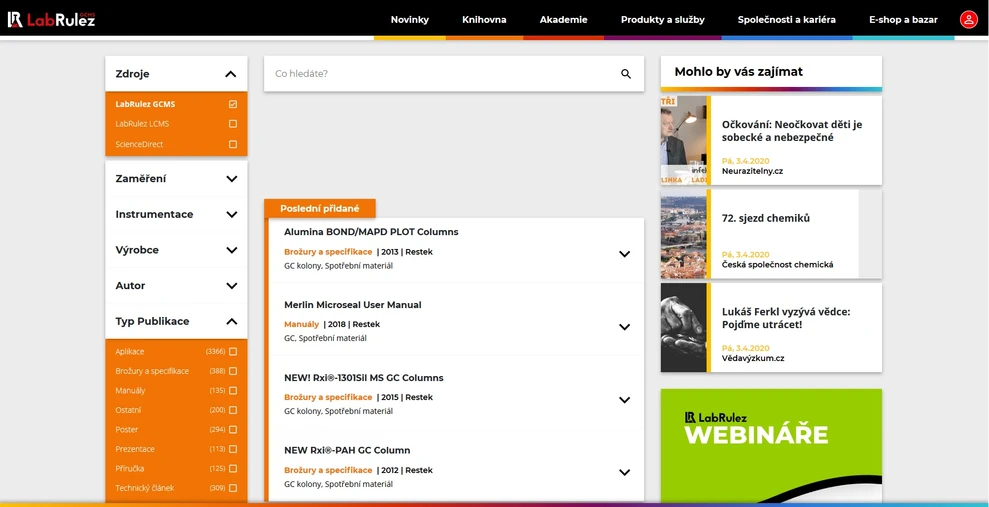
Task: Expand the Merlin Microseal User Manual entry
Action: (x=624, y=327)
